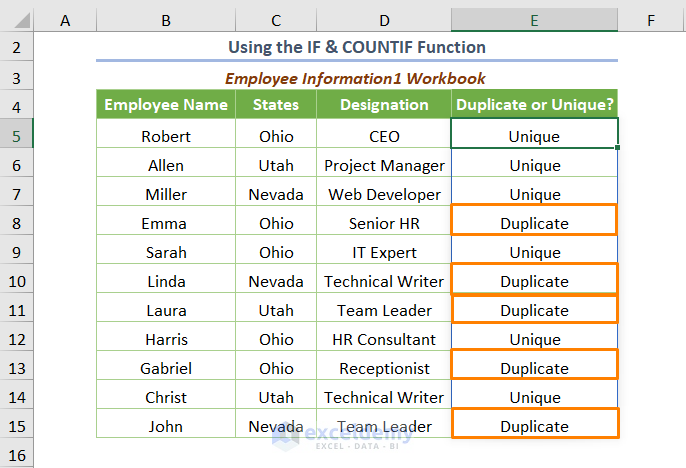The image size is (686, 468).
Task: Select column B header
Action: (165, 19)
